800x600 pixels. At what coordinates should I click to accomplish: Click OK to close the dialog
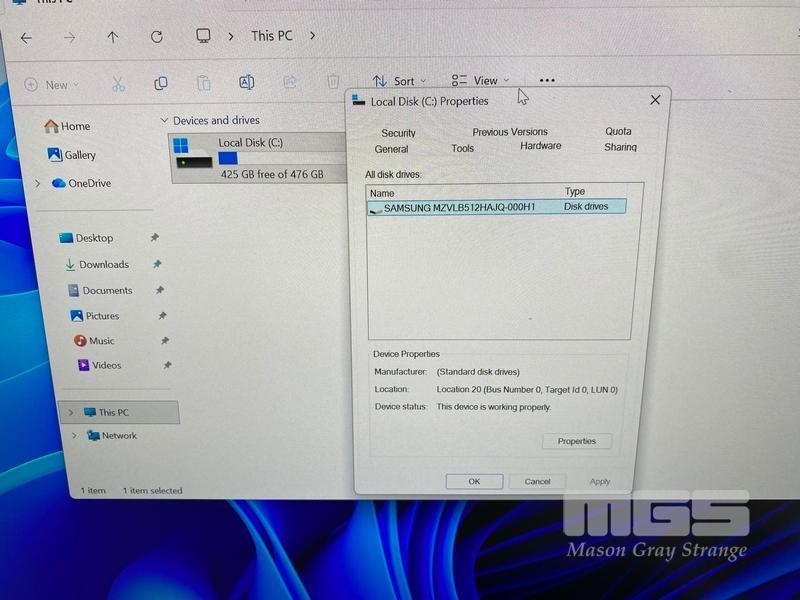474,481
